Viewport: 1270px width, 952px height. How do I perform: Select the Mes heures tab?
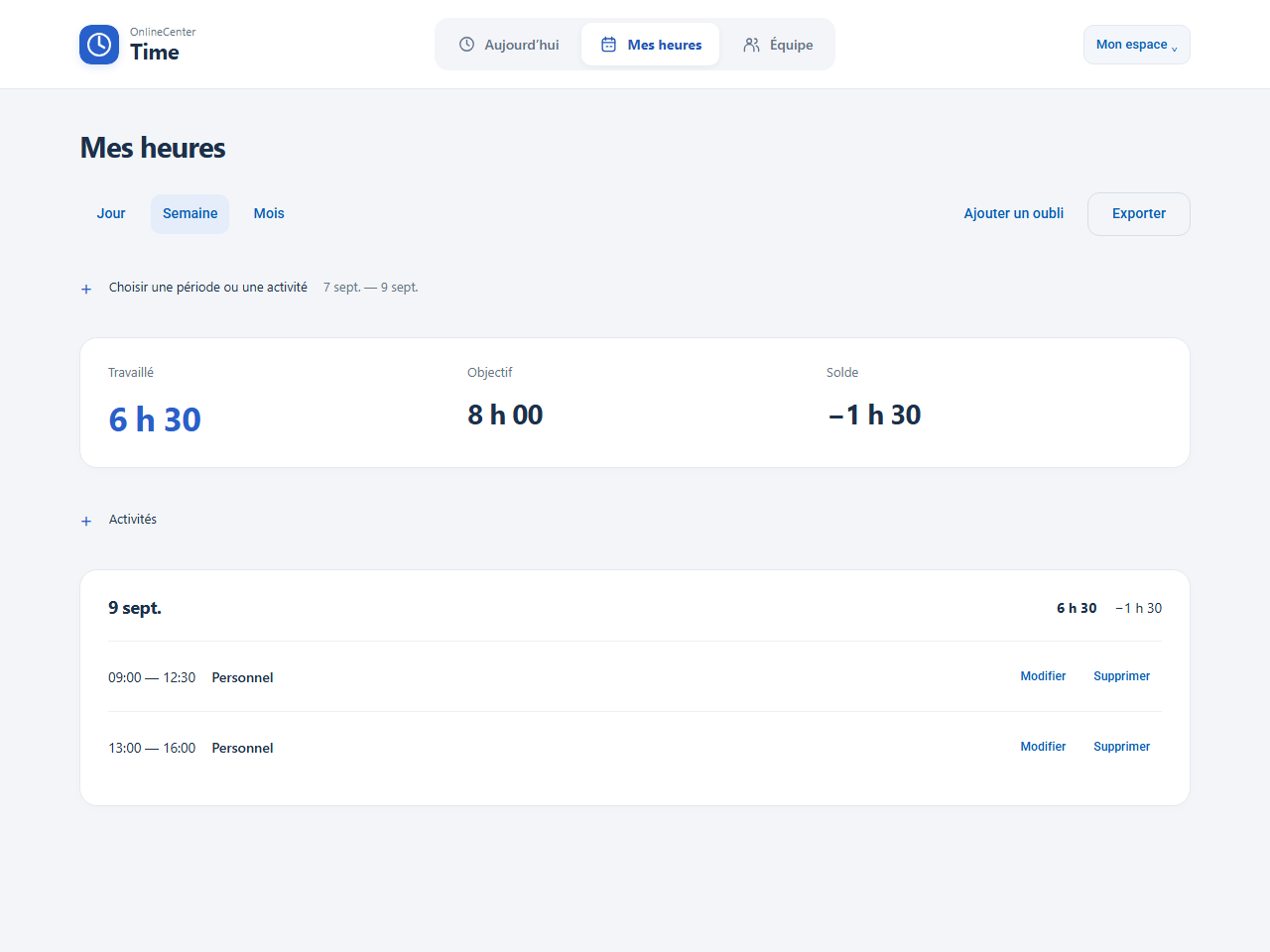pyautogui.click(x=651, y=45)
